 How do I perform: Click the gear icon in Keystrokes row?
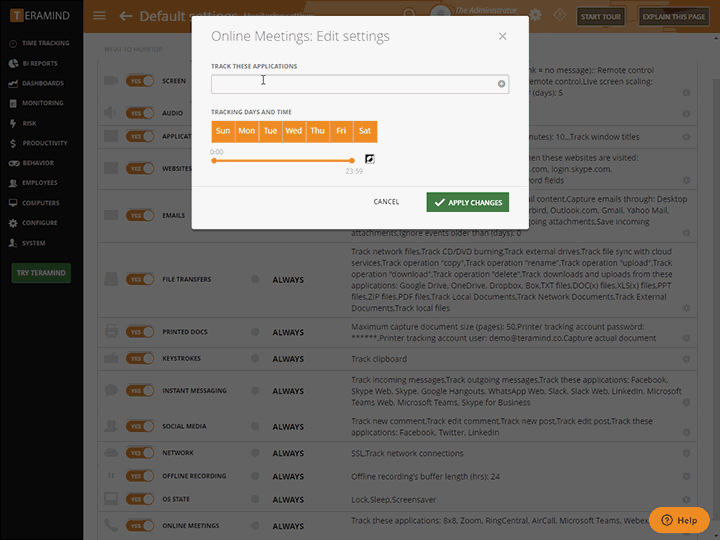686,359
